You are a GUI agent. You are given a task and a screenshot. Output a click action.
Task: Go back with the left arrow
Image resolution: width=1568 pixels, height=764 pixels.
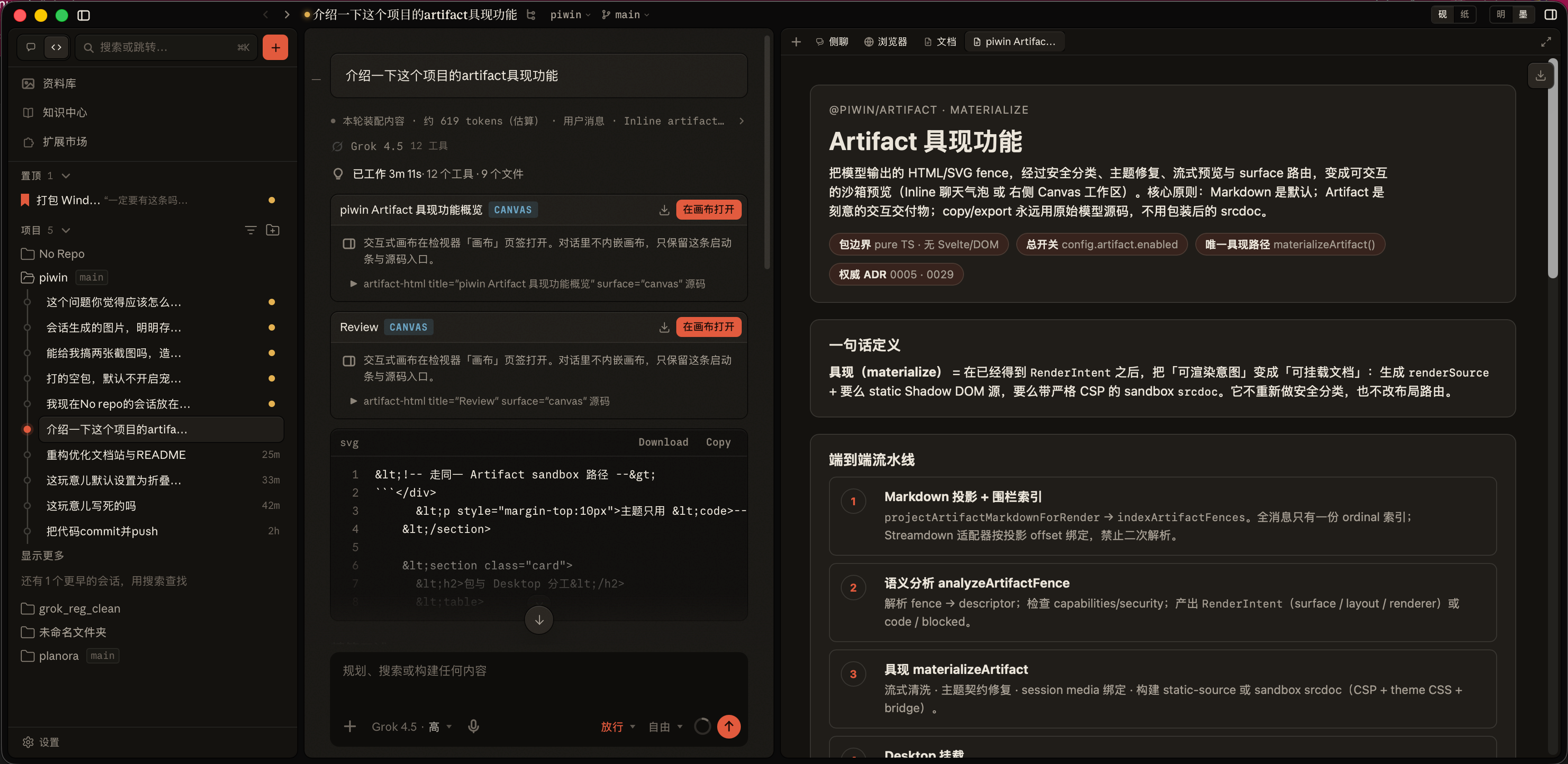click(265, 15)
